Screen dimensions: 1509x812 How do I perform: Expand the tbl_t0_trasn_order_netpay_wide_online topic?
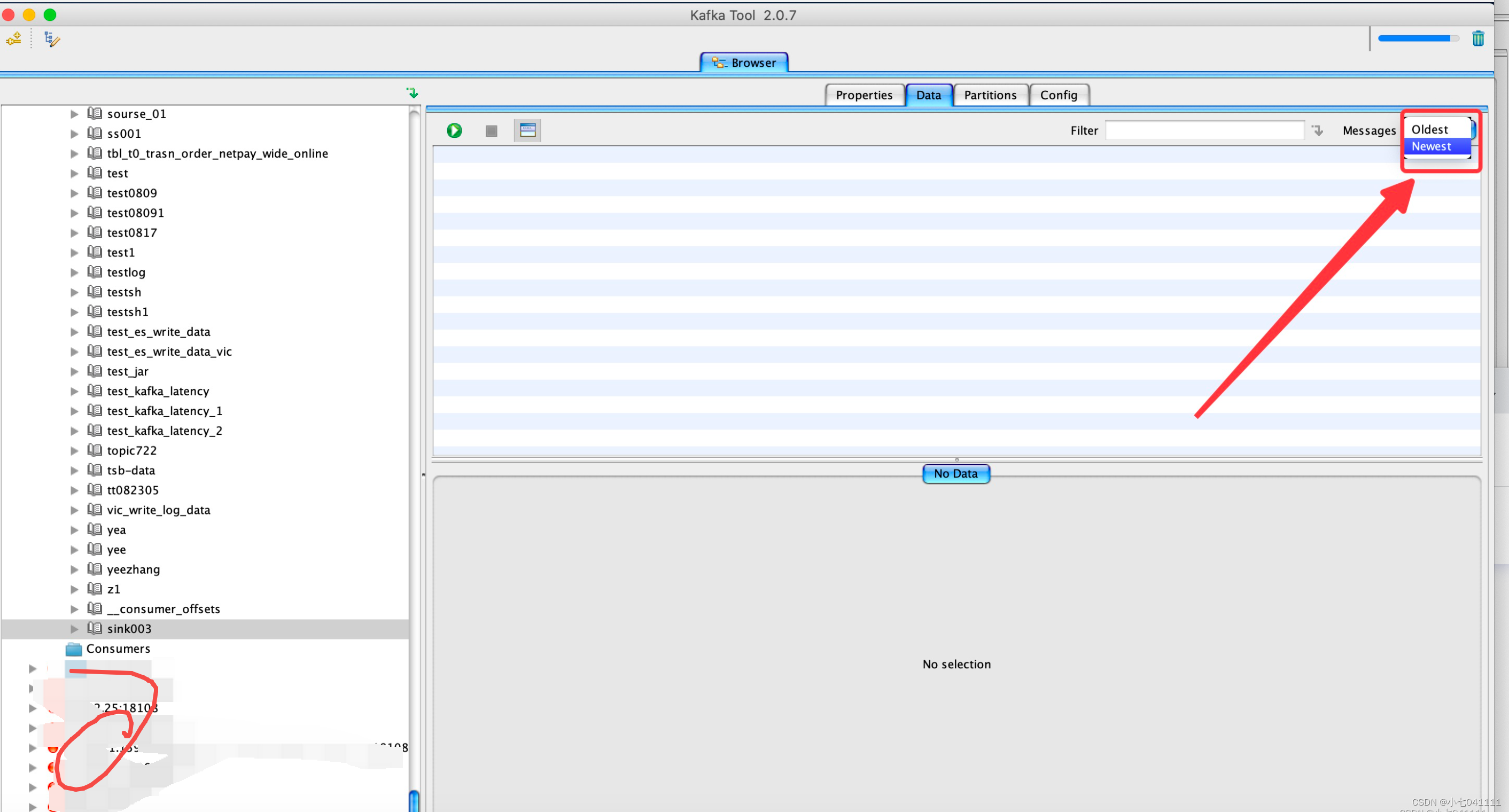click(74, 154)
